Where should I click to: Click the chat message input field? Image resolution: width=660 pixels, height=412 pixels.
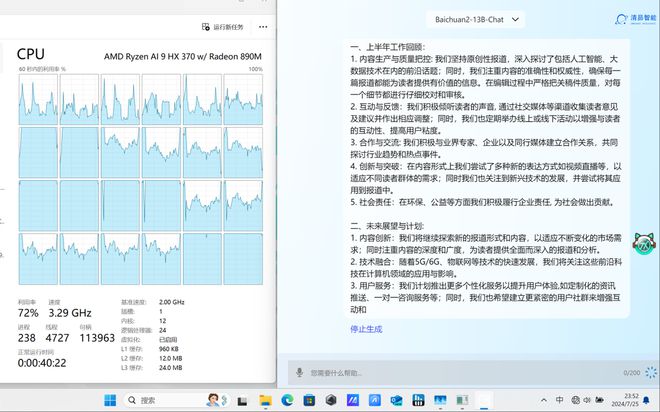tap(463, 373)
